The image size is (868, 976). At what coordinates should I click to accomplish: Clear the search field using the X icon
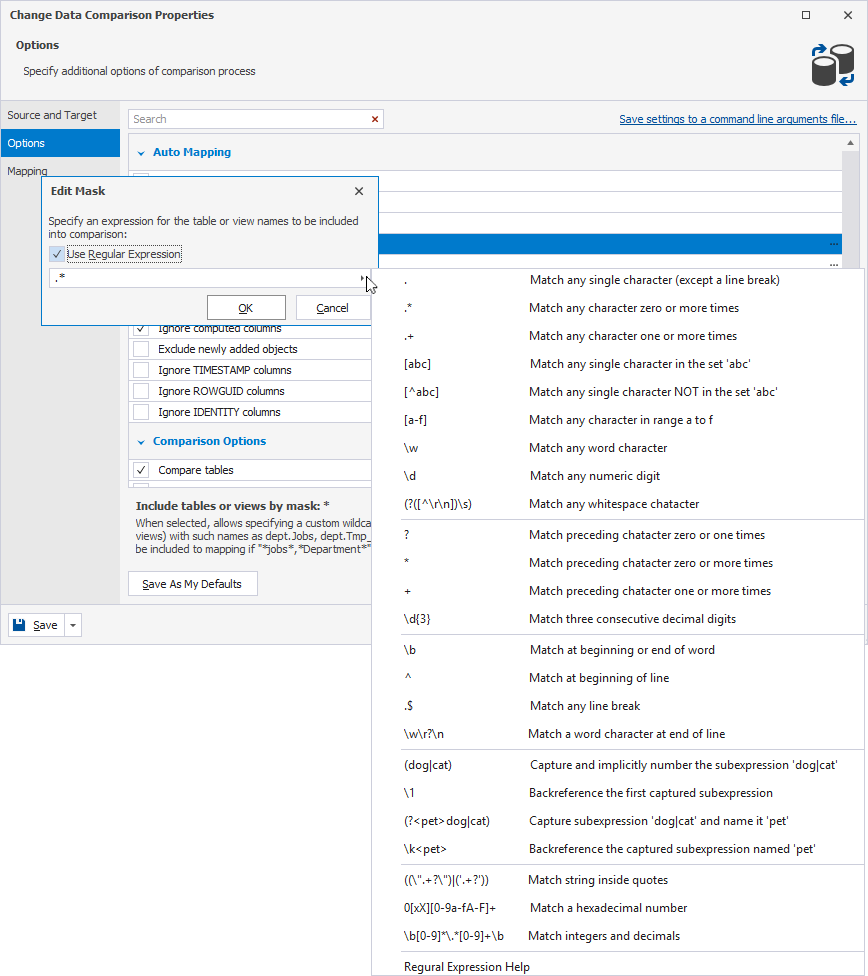[x=374, y=119]
